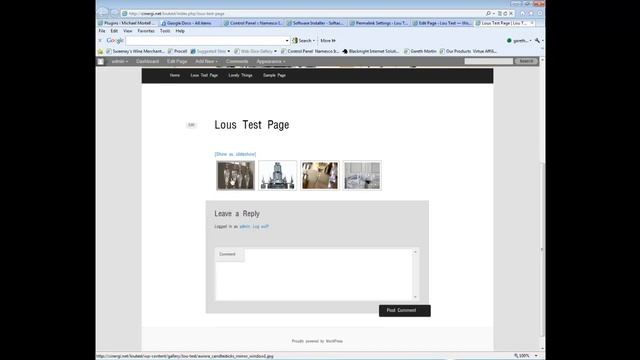Open the Control Panel Namesco bookmark
This screenshot has width=640, height=360.
click(x=310, y=51)
